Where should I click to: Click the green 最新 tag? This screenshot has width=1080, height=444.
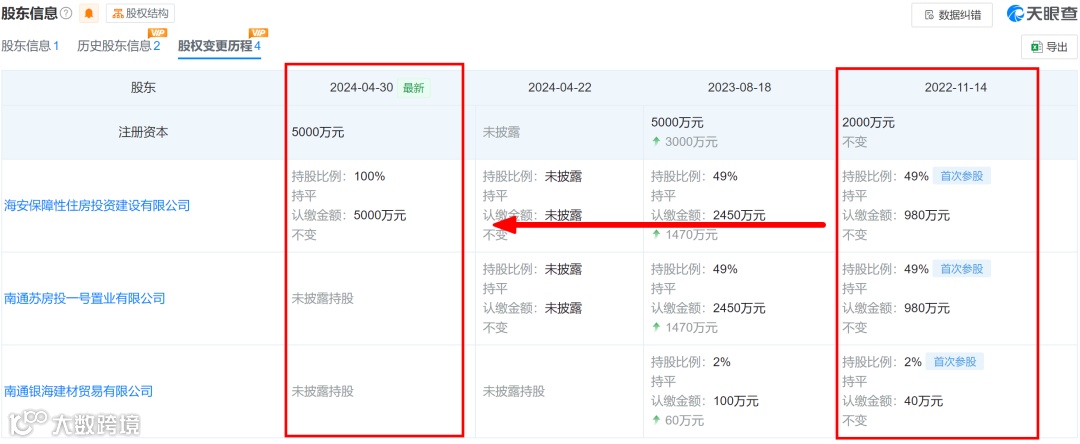coord(413,87)
